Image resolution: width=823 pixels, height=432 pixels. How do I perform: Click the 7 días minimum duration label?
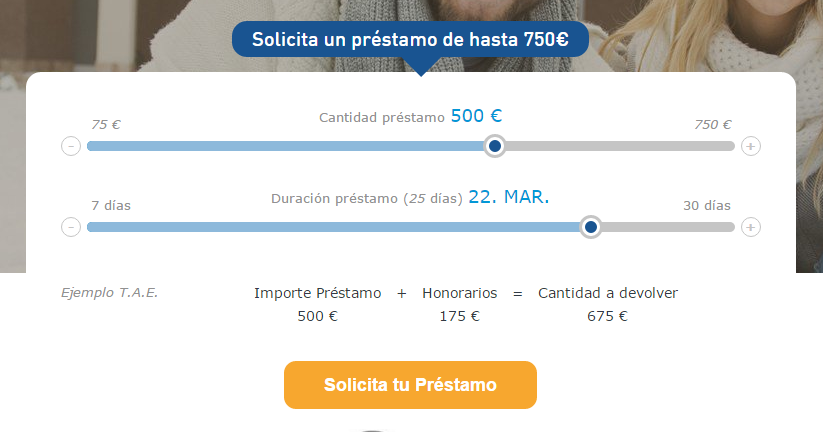[111, 205]
